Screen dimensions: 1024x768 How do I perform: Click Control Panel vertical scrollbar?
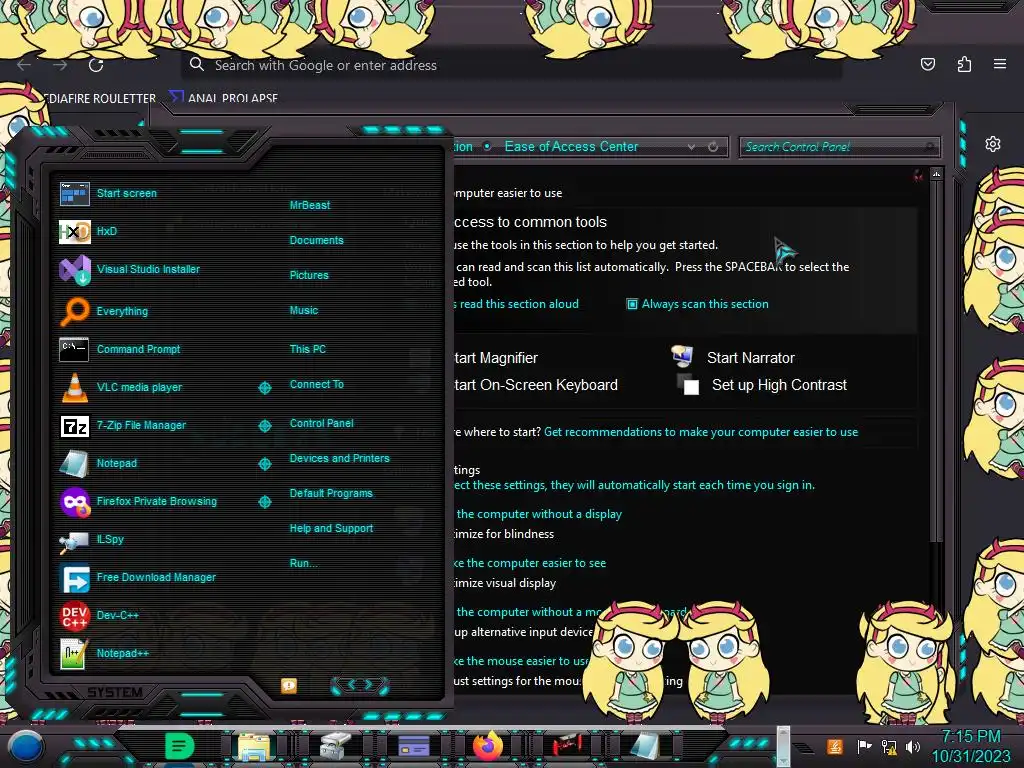click(936, 359)
